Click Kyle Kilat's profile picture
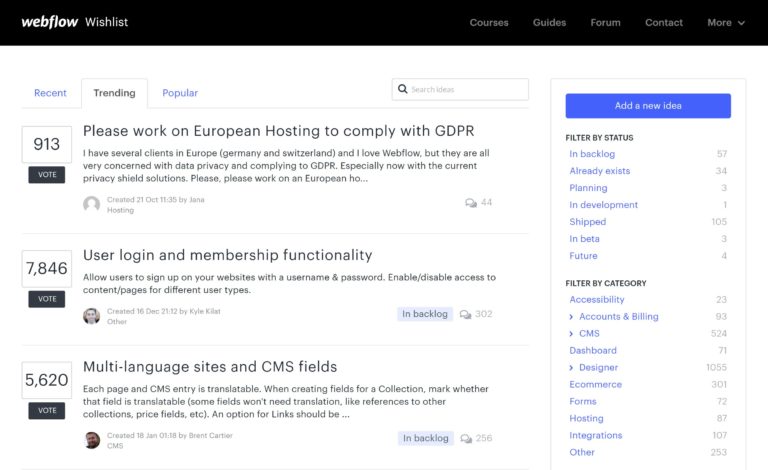Screen dimensions: 768x470 92,316
